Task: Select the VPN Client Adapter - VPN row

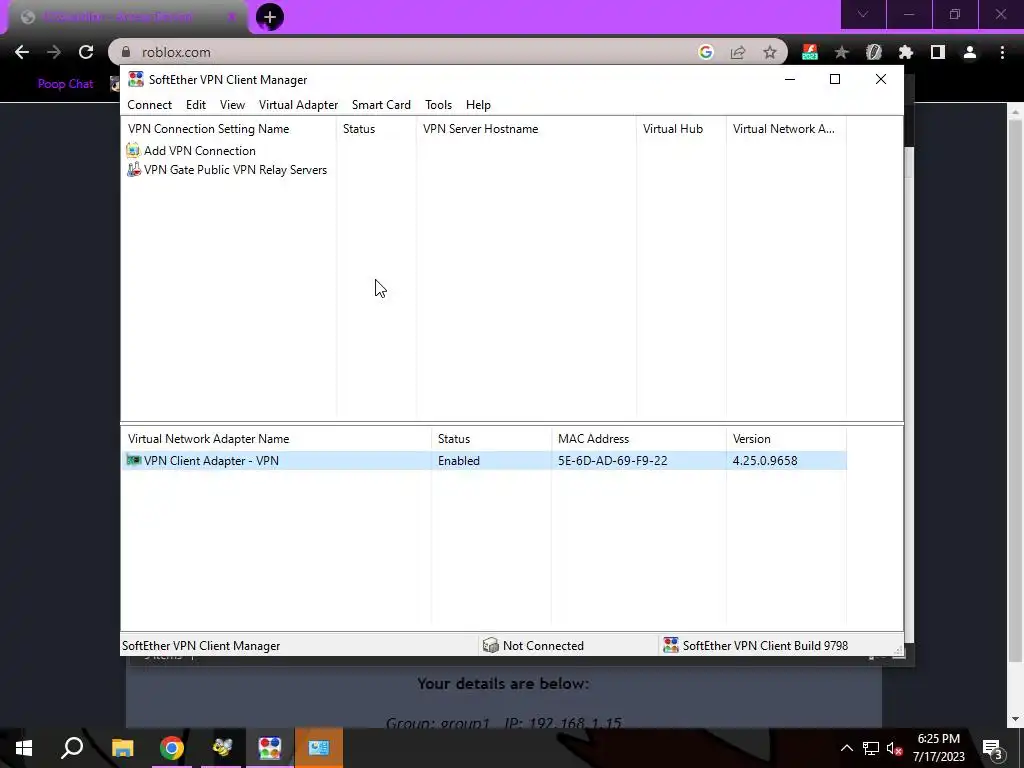Action: pos(484,460)
